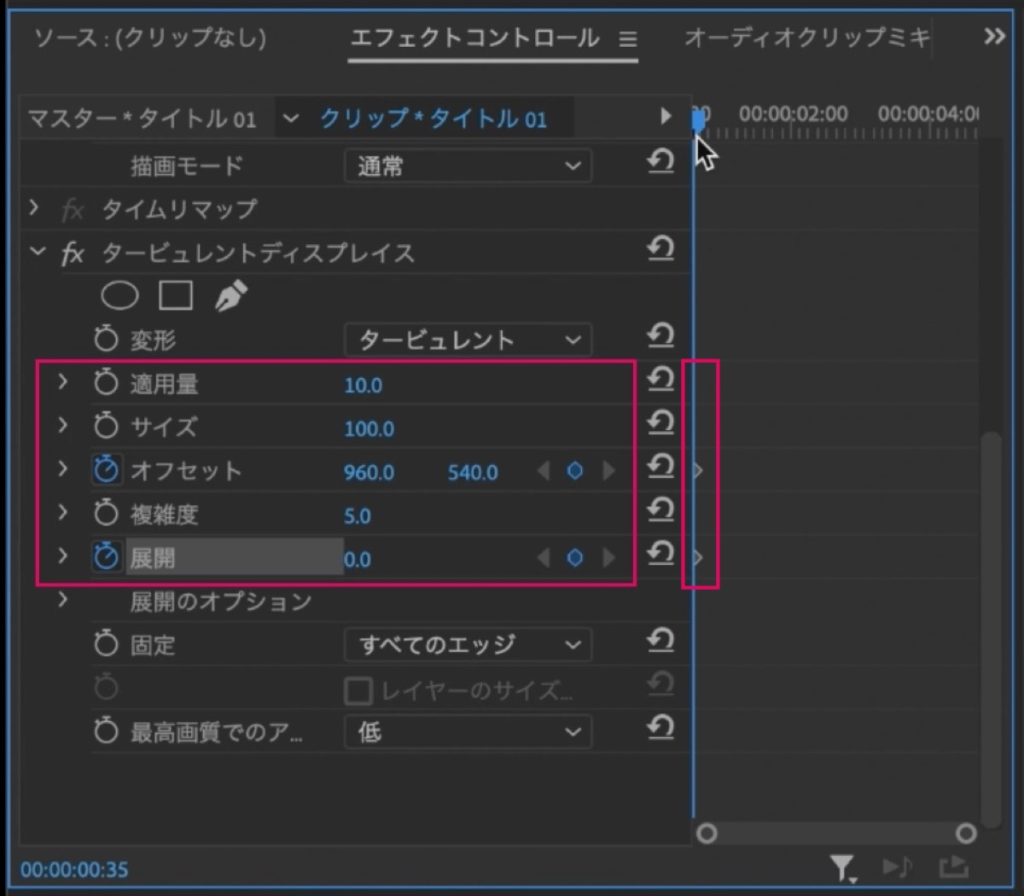Expand the サイズ parameter
Viewport: 1024px width, 896px height.
coord(63,425)
